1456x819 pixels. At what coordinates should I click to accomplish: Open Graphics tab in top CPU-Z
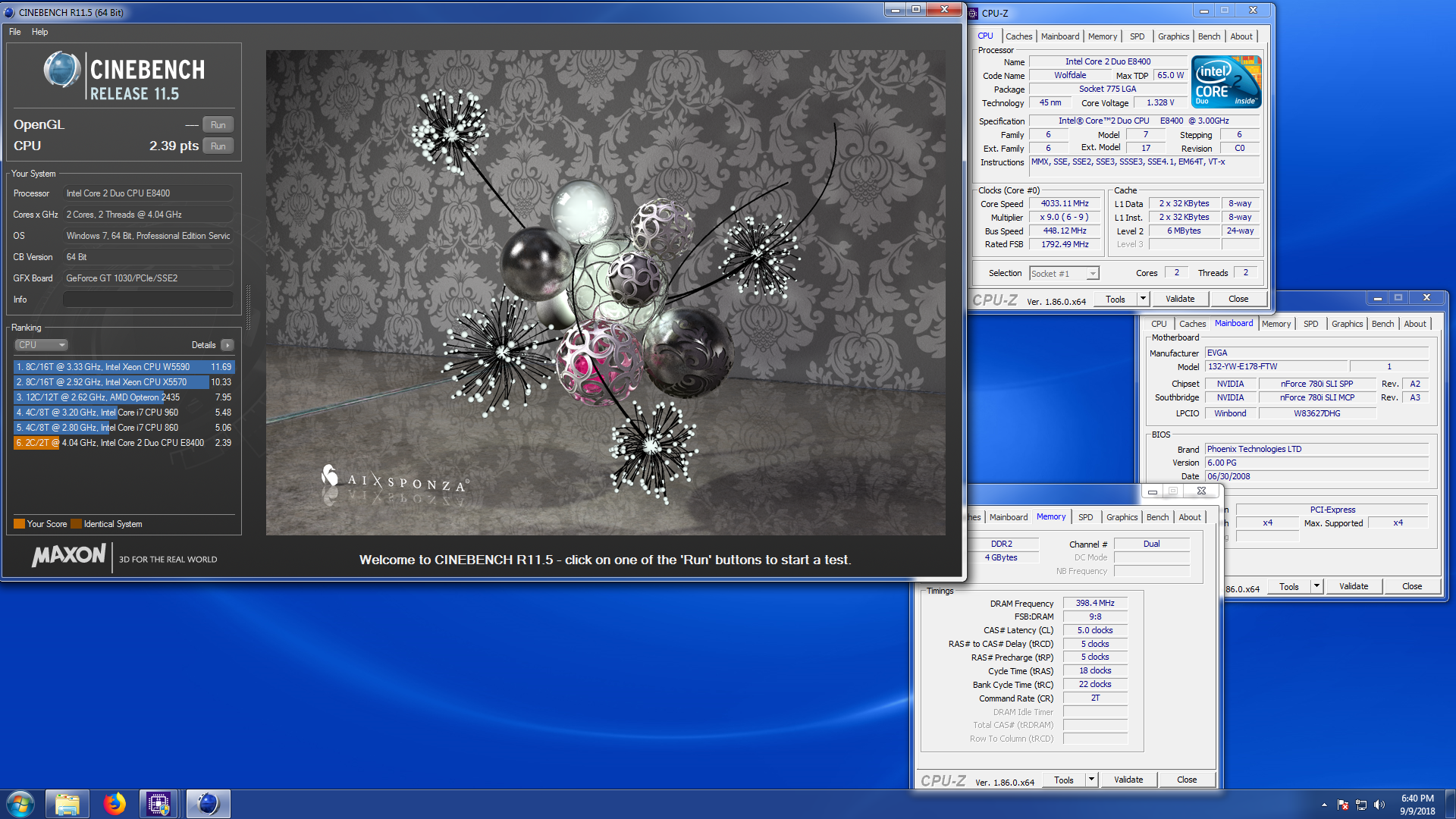(1173, 36)
